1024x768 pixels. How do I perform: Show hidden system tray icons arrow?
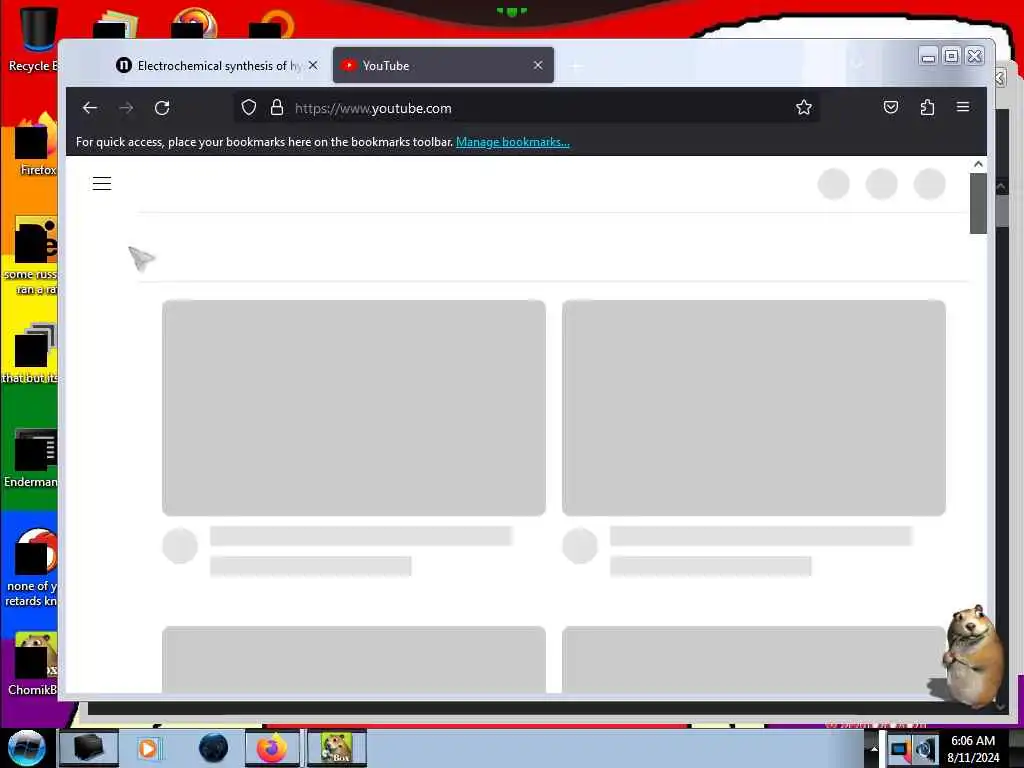pyautogui.click(x=874, y=749)
